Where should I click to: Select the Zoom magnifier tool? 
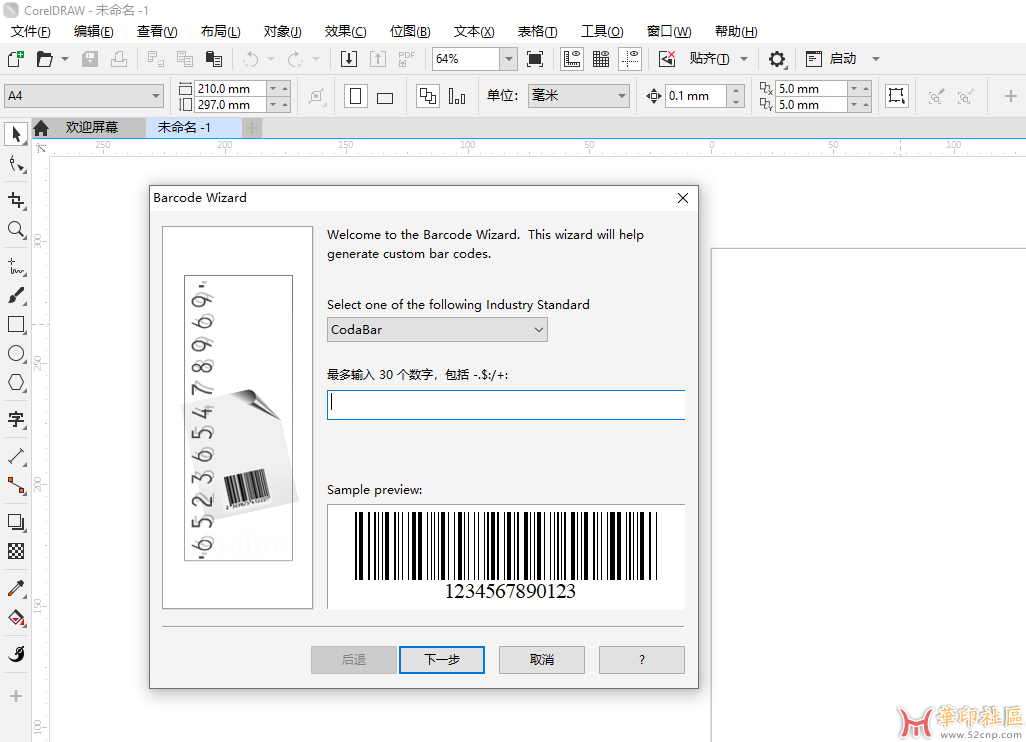(16, 230)
